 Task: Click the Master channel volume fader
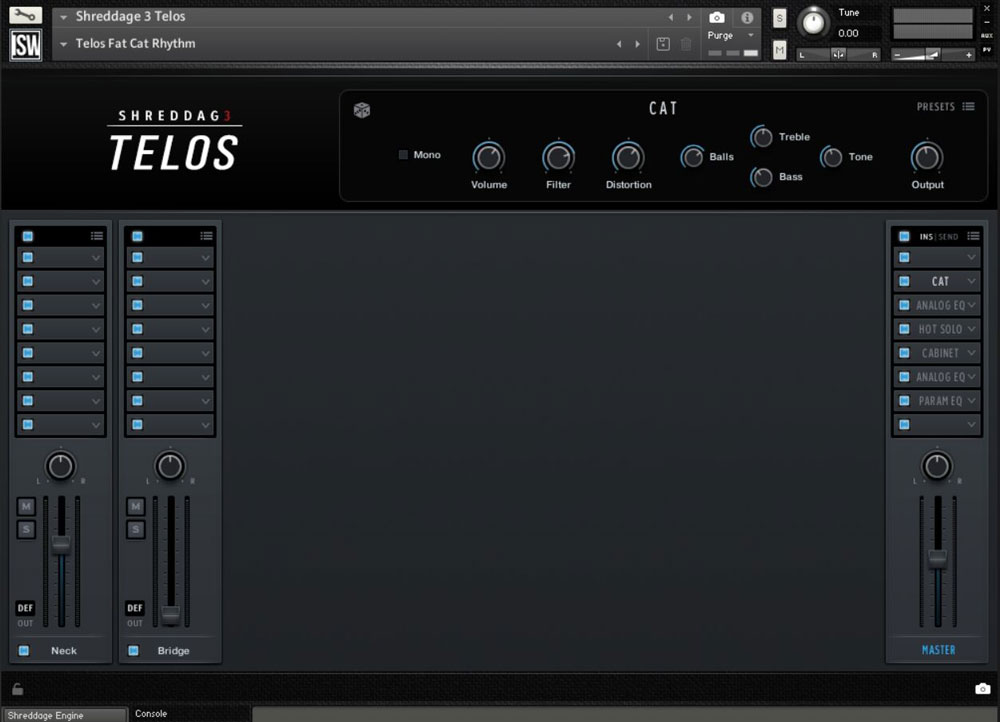[x=938, y=558]
